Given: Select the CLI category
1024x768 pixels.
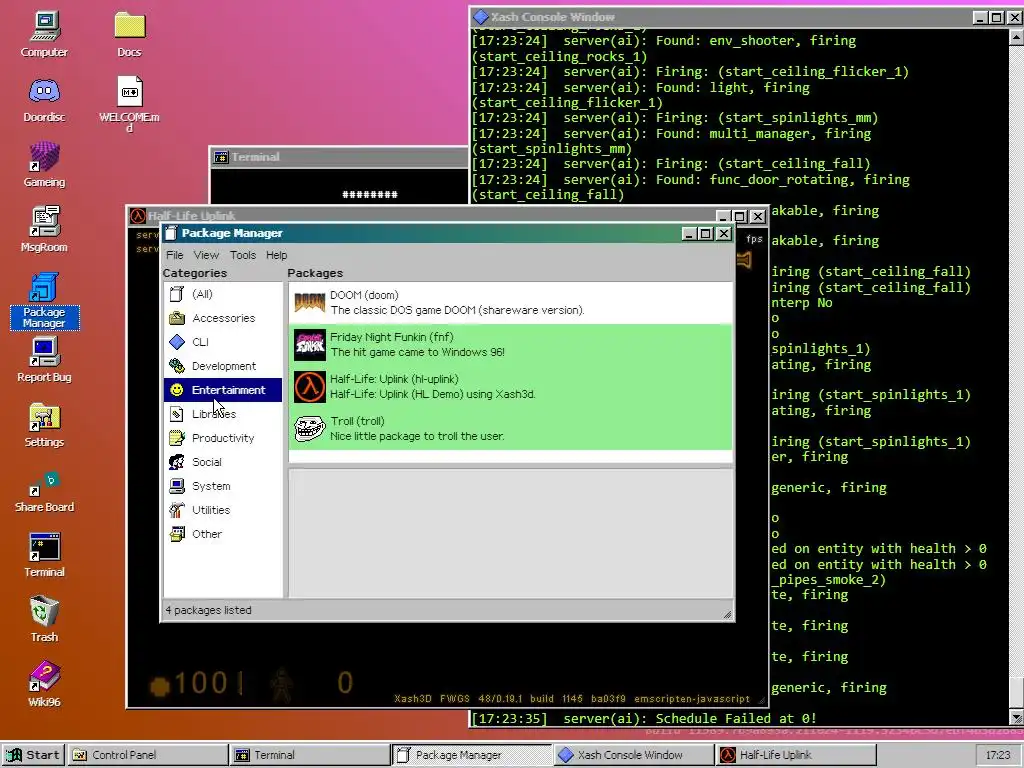Looking at the screenshot, I should (223, 342).
